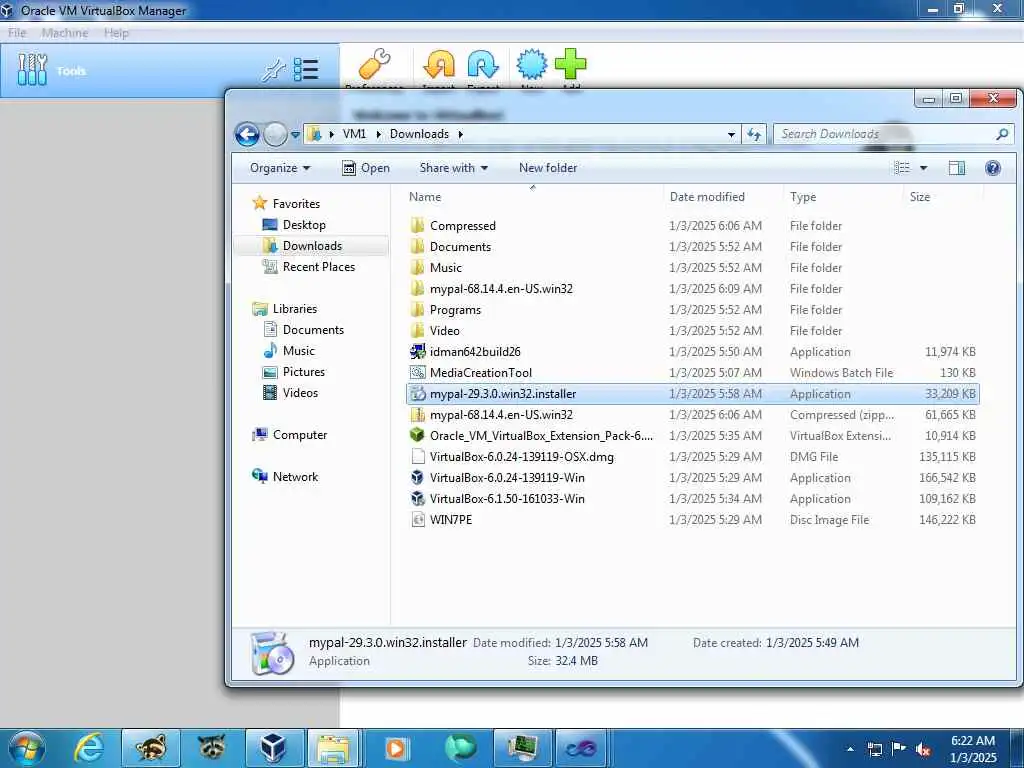The width and height of the screenshot is (1024, 768).
Task: Click the Open button in Explorer toolbar
Action: point(366,168)
